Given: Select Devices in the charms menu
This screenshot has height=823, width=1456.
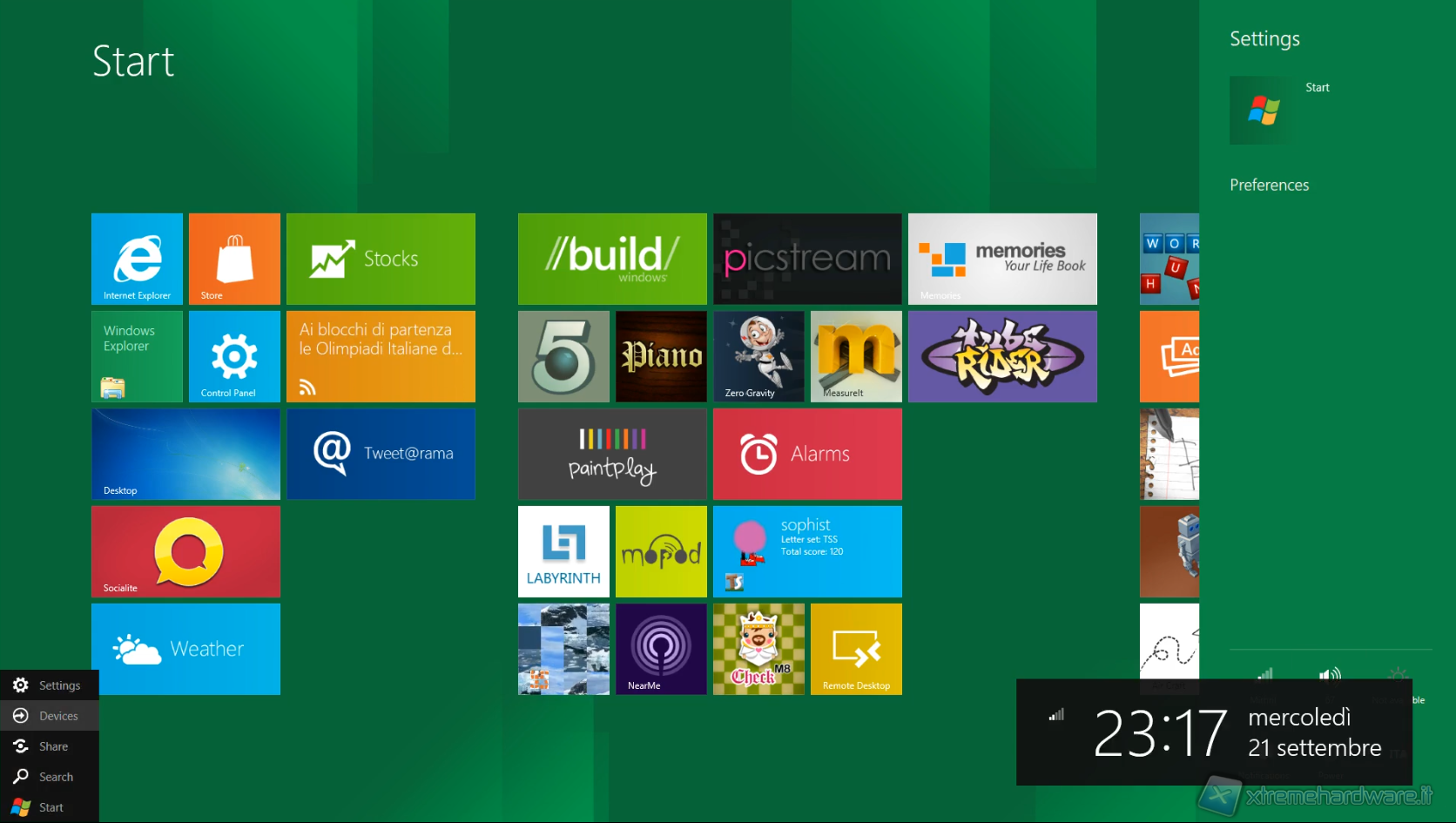Looking at the screenshot, I should click(50, 716).
